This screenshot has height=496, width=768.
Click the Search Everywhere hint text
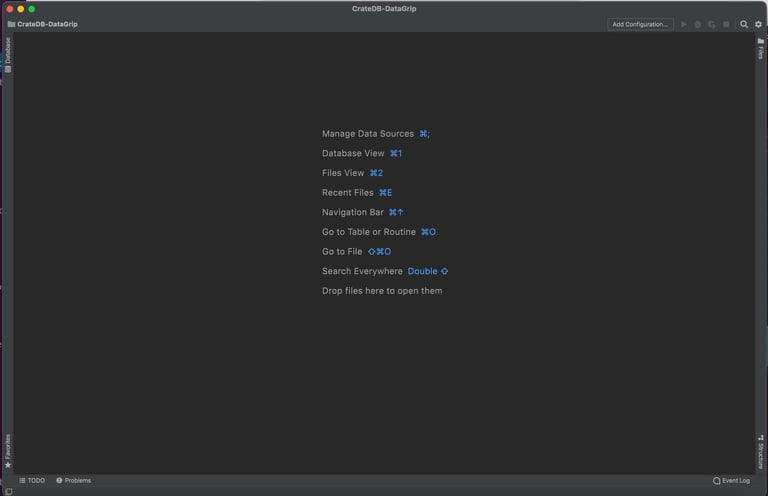point(362,271)
